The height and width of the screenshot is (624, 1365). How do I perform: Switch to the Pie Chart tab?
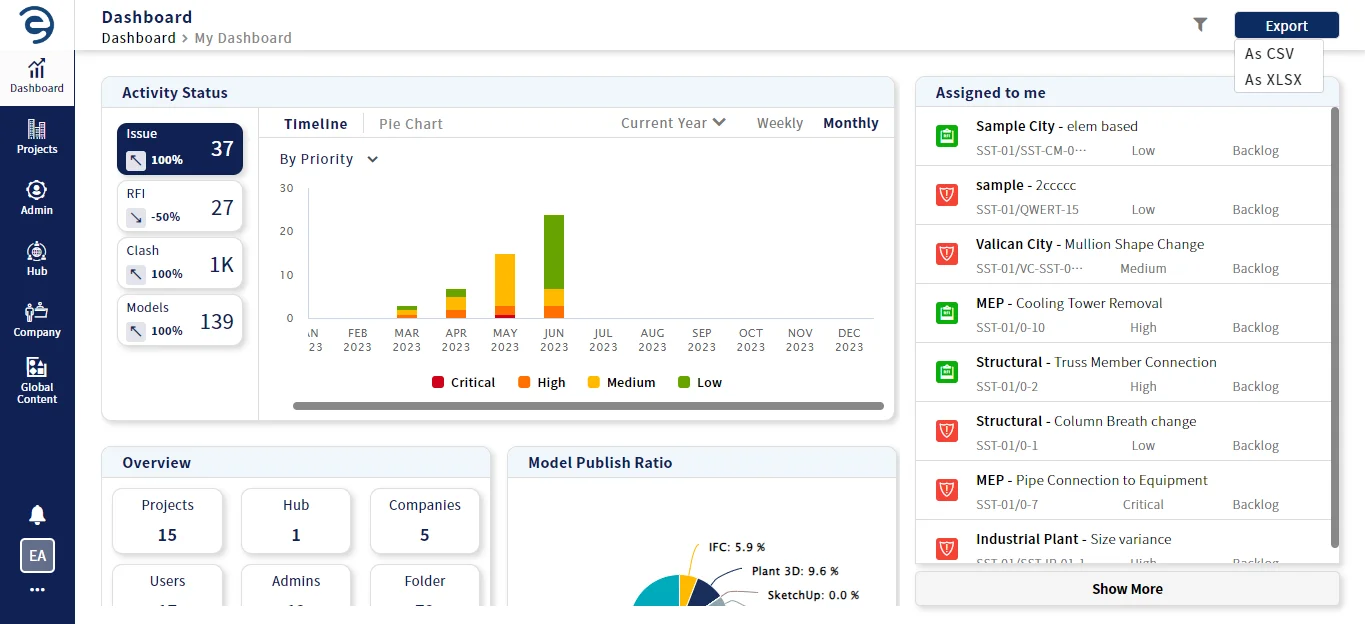coord(411,124)
